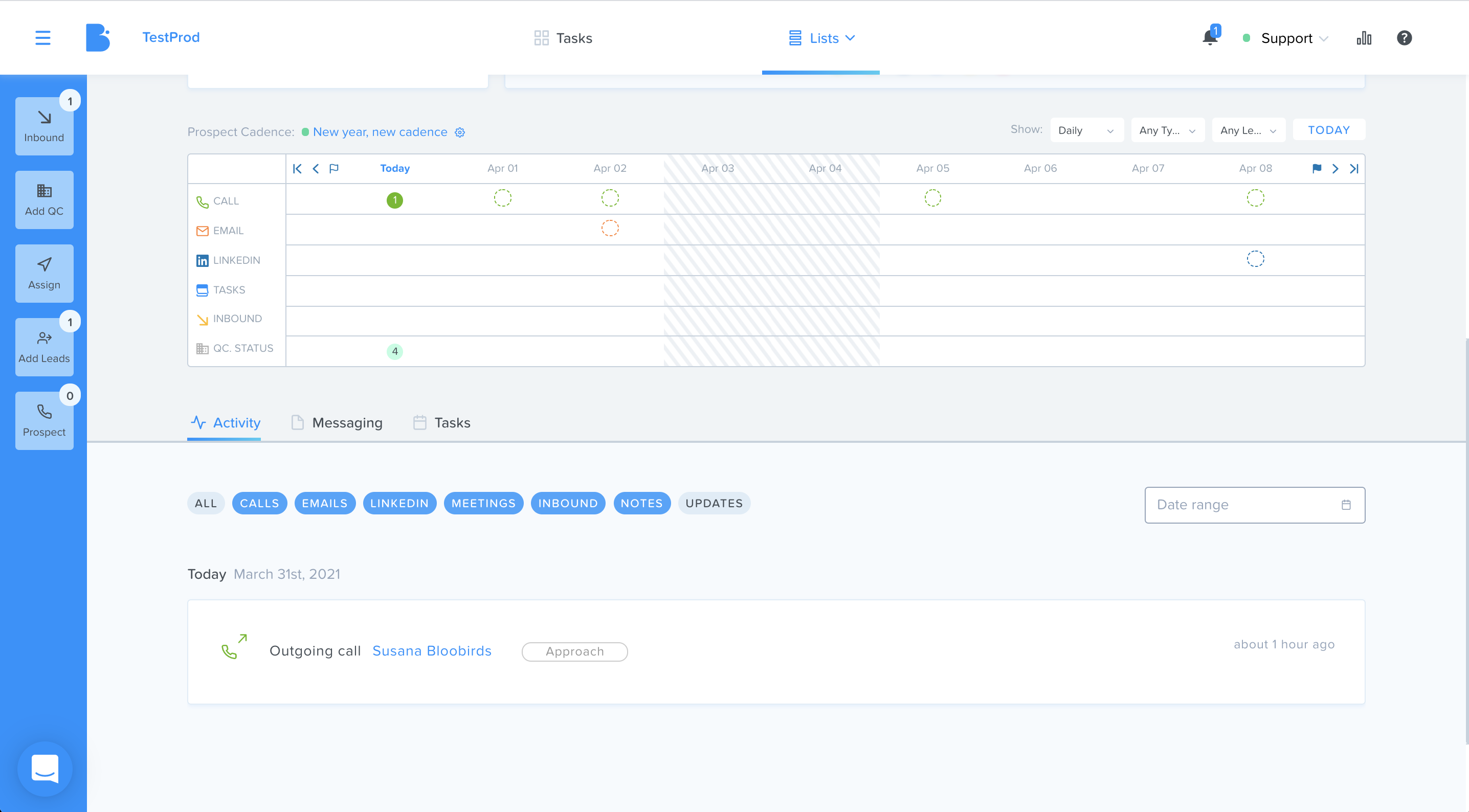The height and width of the screenshot is (812, 1469).
Task: Click the Inbound sidebar button
Action: coord(44,126)
